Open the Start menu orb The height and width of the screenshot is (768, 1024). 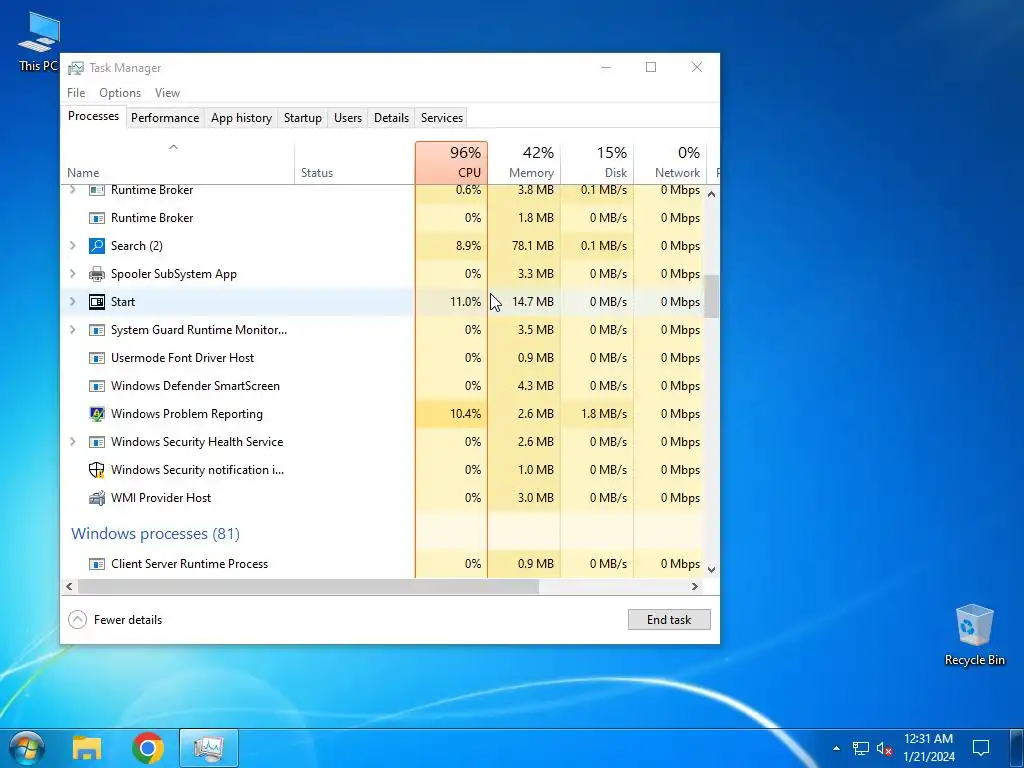26,748
